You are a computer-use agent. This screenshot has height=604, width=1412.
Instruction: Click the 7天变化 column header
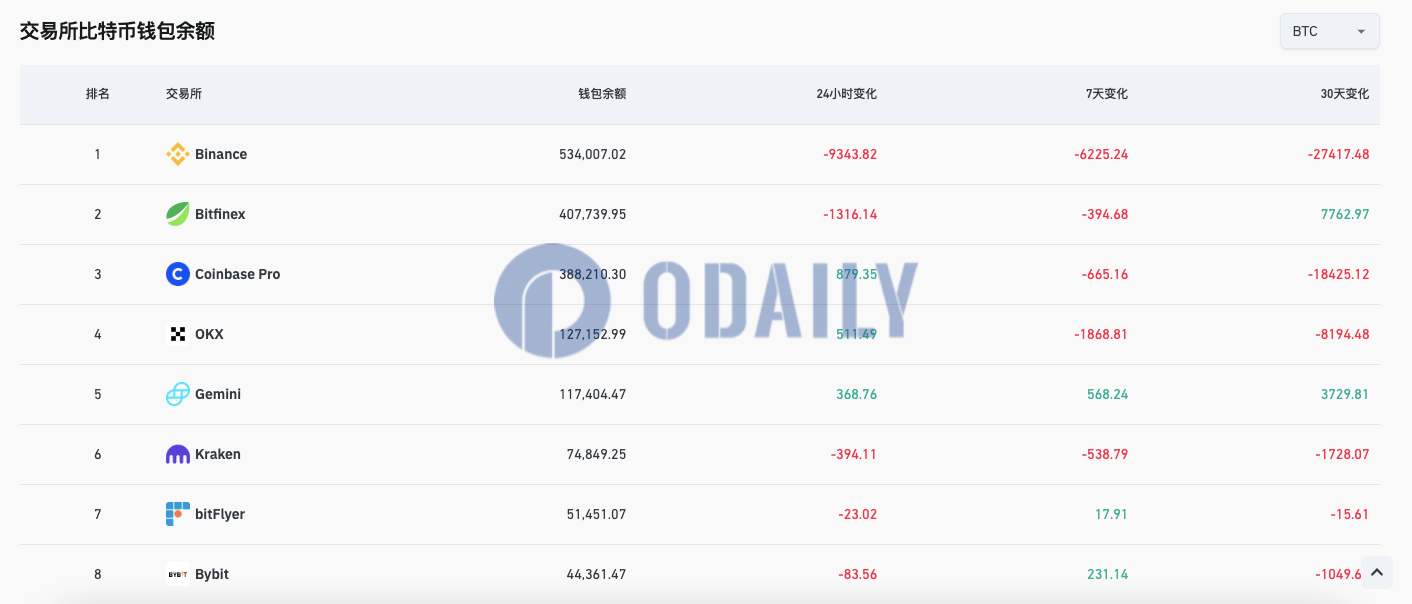point(1106,94)
